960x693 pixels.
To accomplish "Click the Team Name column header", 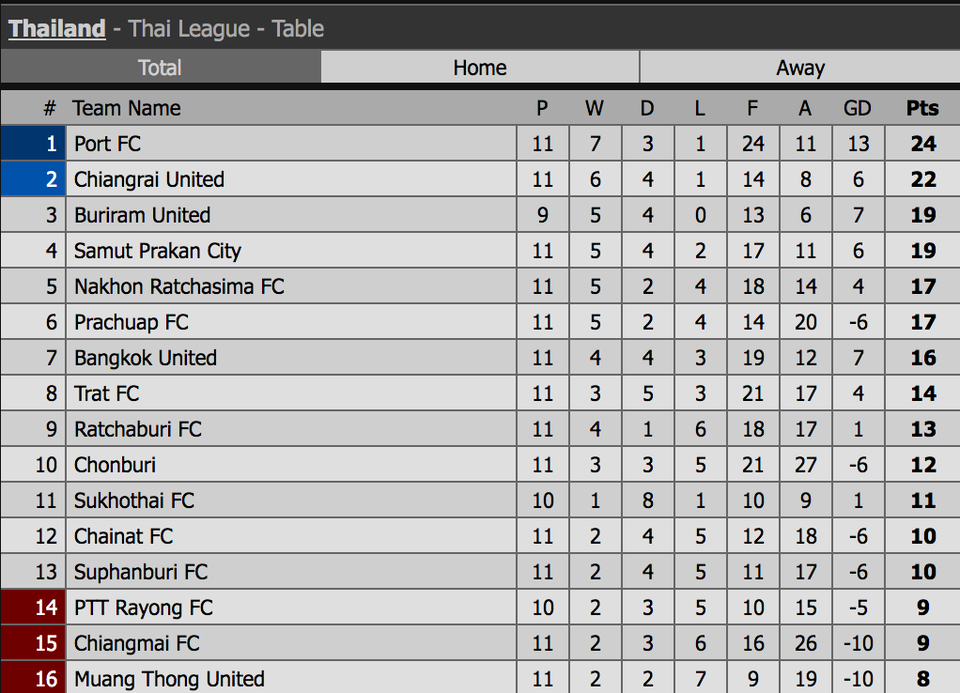I will pyautogui.click(x=126, y=108).
